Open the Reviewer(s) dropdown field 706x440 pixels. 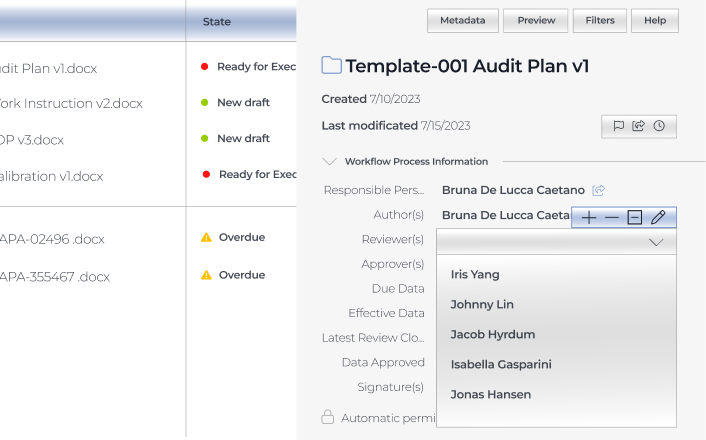tap(556, 241)
